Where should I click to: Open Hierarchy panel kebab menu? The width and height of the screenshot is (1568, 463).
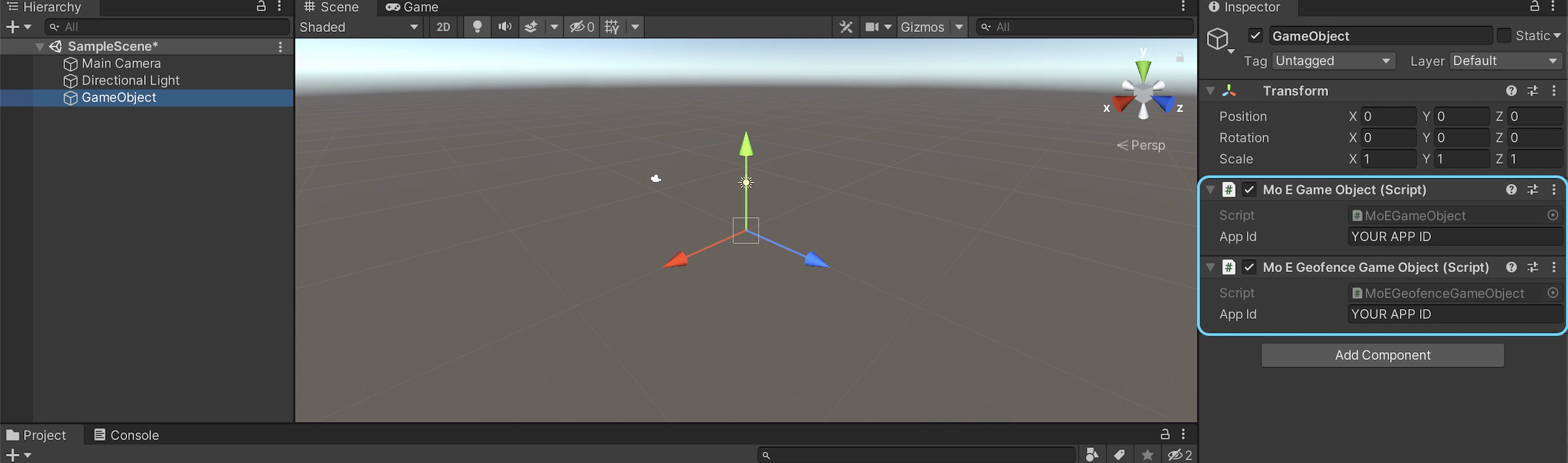pos(280,7)
